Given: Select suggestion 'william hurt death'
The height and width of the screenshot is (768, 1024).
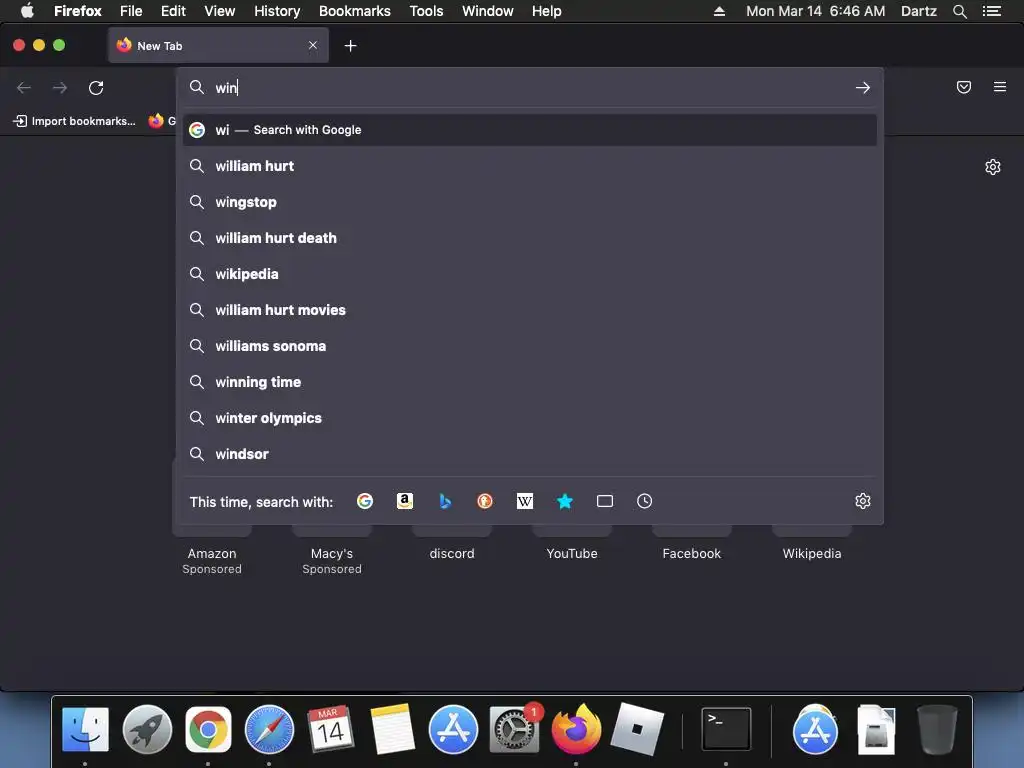Looking at the screenshot, I should [530, 238].
